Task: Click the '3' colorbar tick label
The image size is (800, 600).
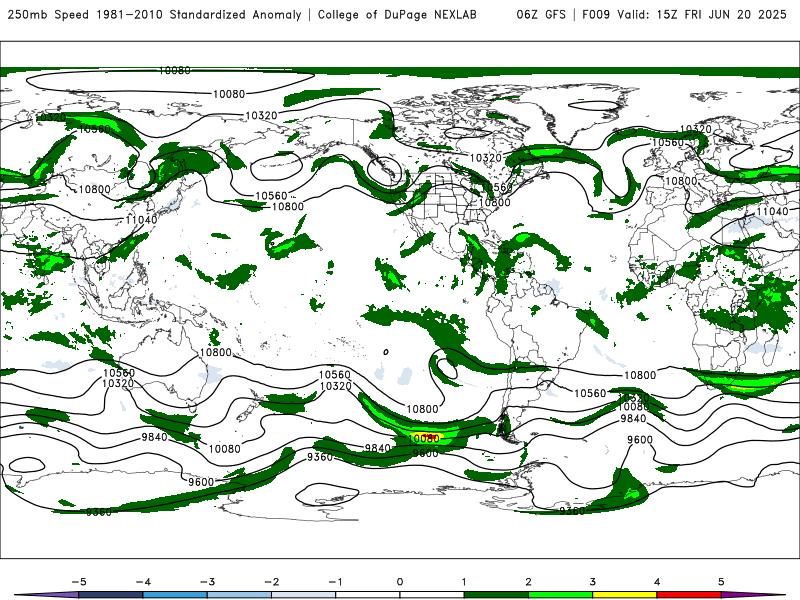Action: (592, 582)
